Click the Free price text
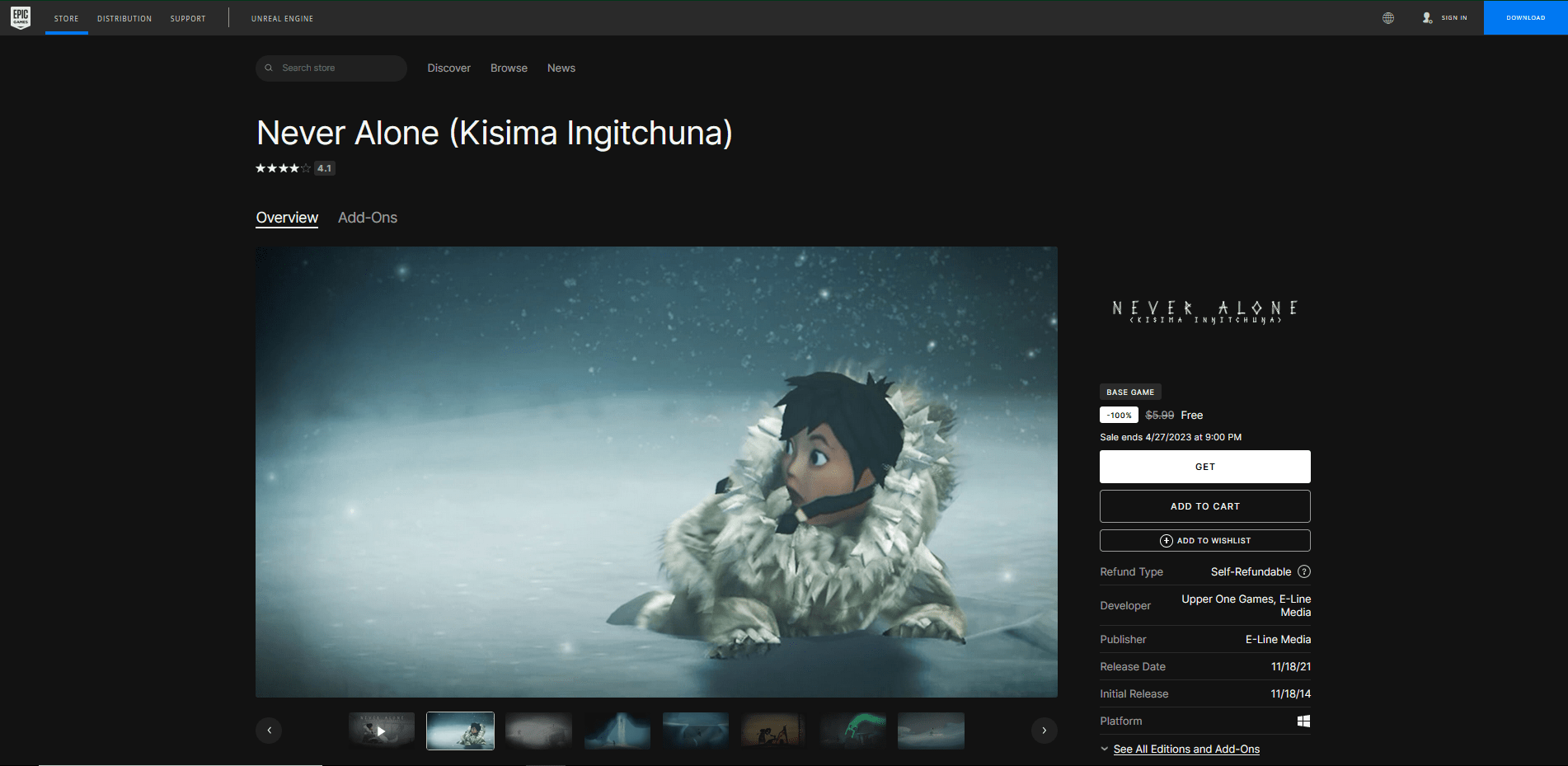This screenshot has height=766, width=1568. [x=1191, y=416]
